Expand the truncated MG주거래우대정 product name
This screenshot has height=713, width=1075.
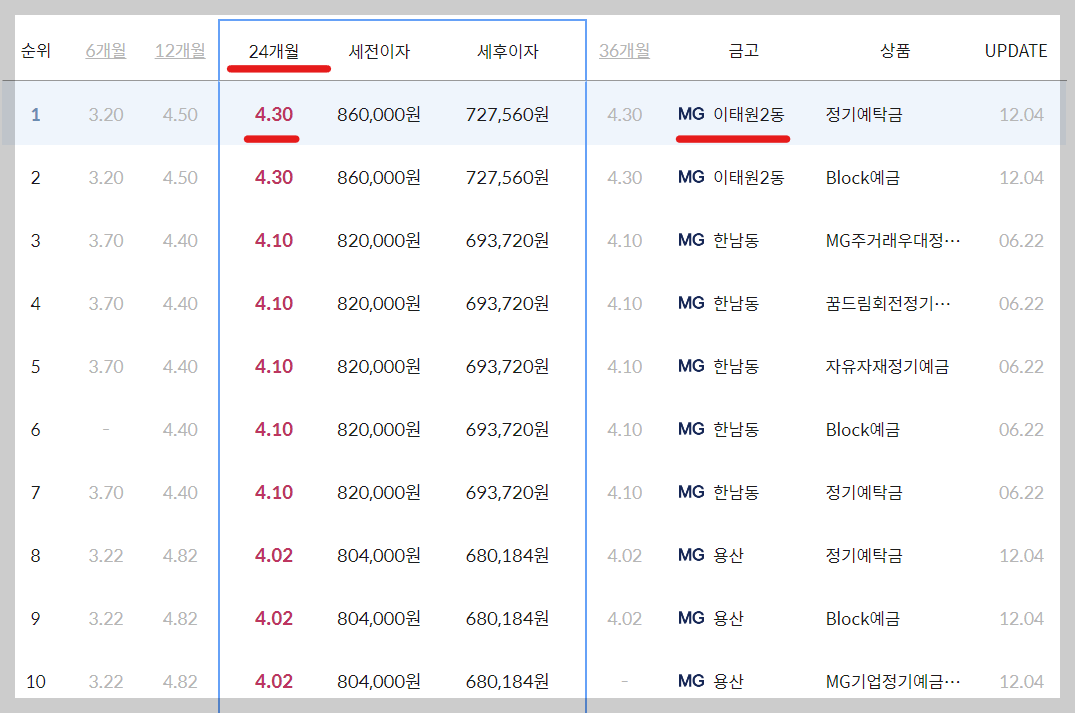coord(893,240)
